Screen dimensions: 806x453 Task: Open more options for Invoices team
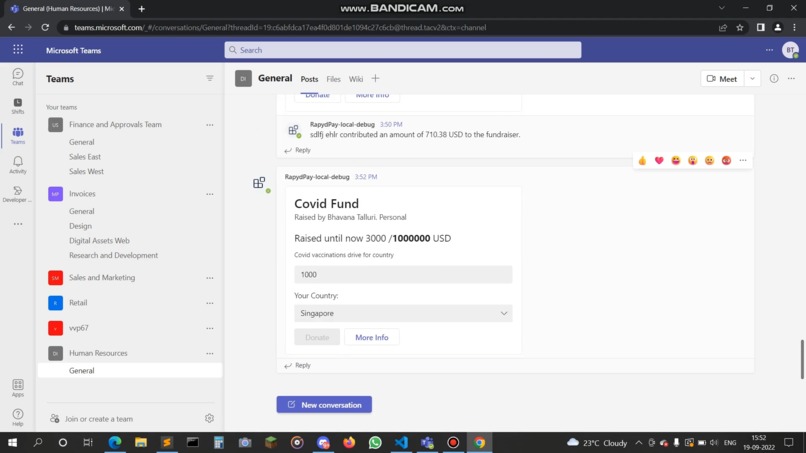pyautogui.click(x=210, y=194)
